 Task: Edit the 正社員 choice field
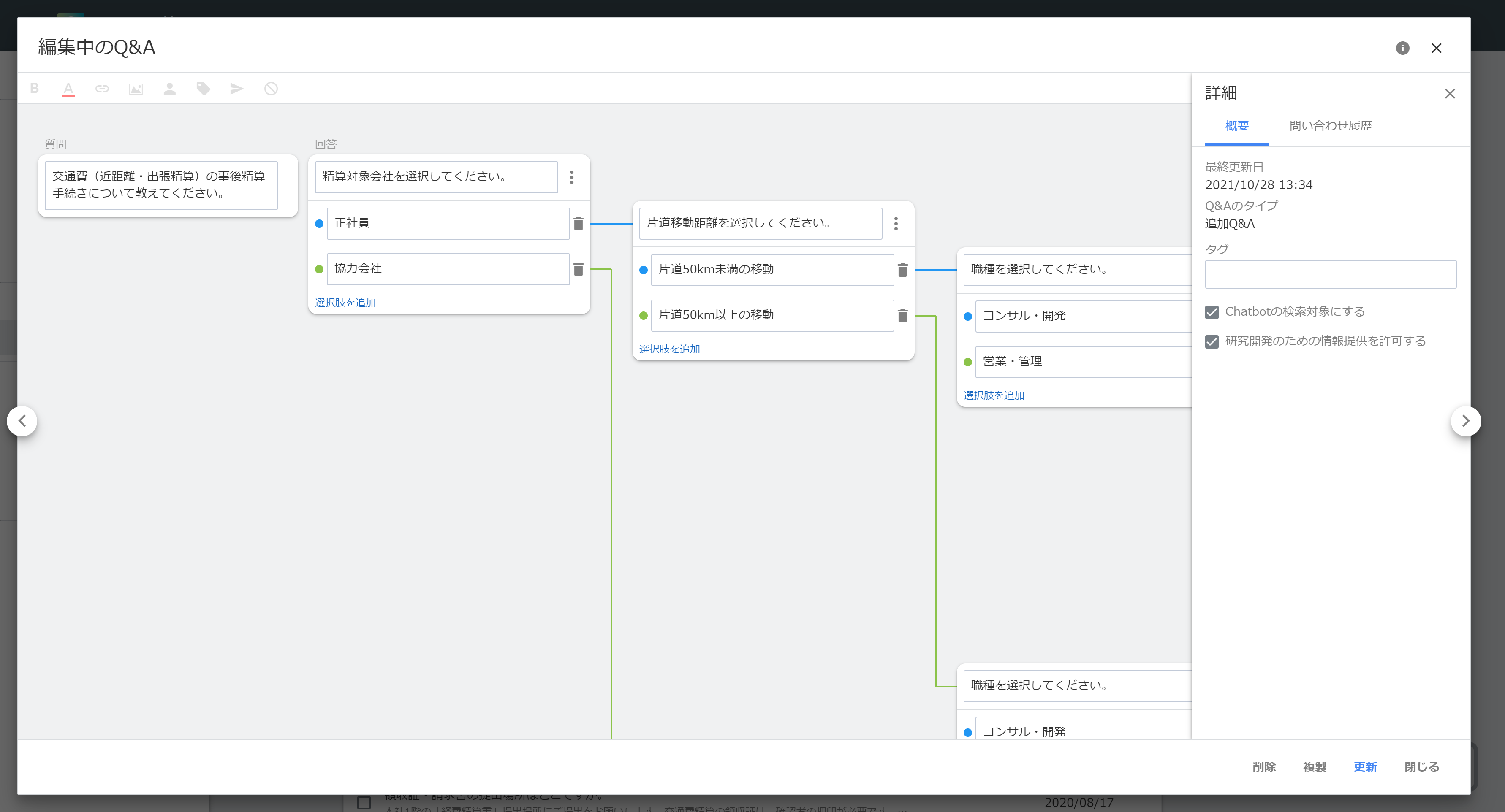pos(448,224)
